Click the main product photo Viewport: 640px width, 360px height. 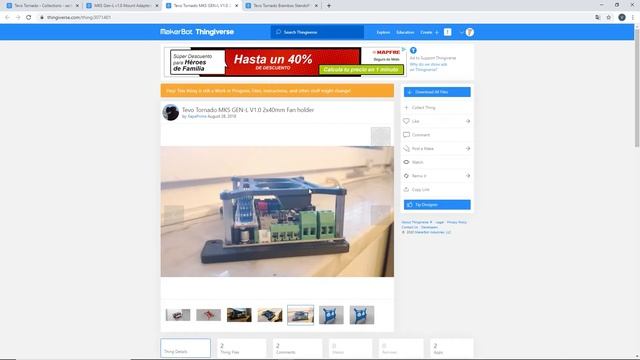(x=277, y=211)
